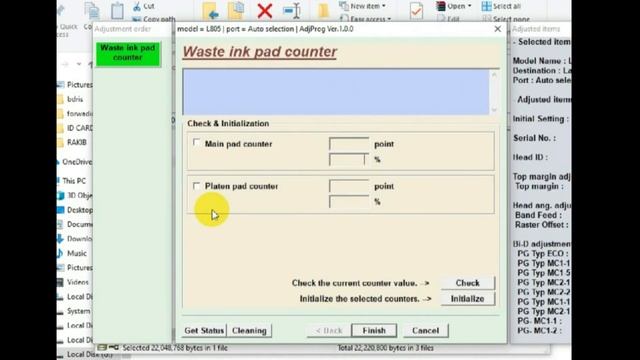Click the New folder icon in Explorer ribbon
Screen dimensions: 640x360
pyautogui.click(x=323, y=10)
